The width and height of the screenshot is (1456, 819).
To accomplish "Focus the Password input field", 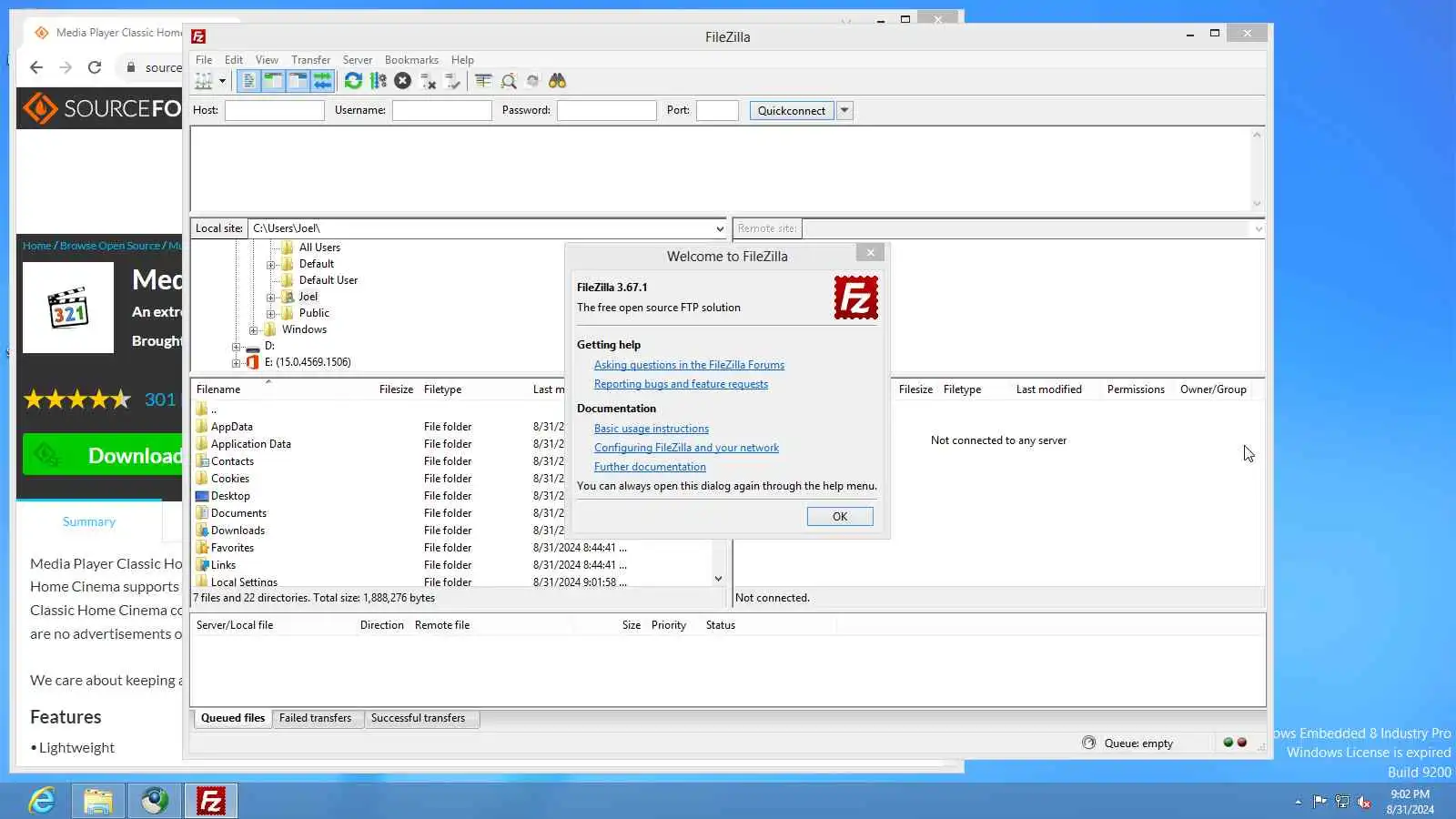I will [606, 110].
